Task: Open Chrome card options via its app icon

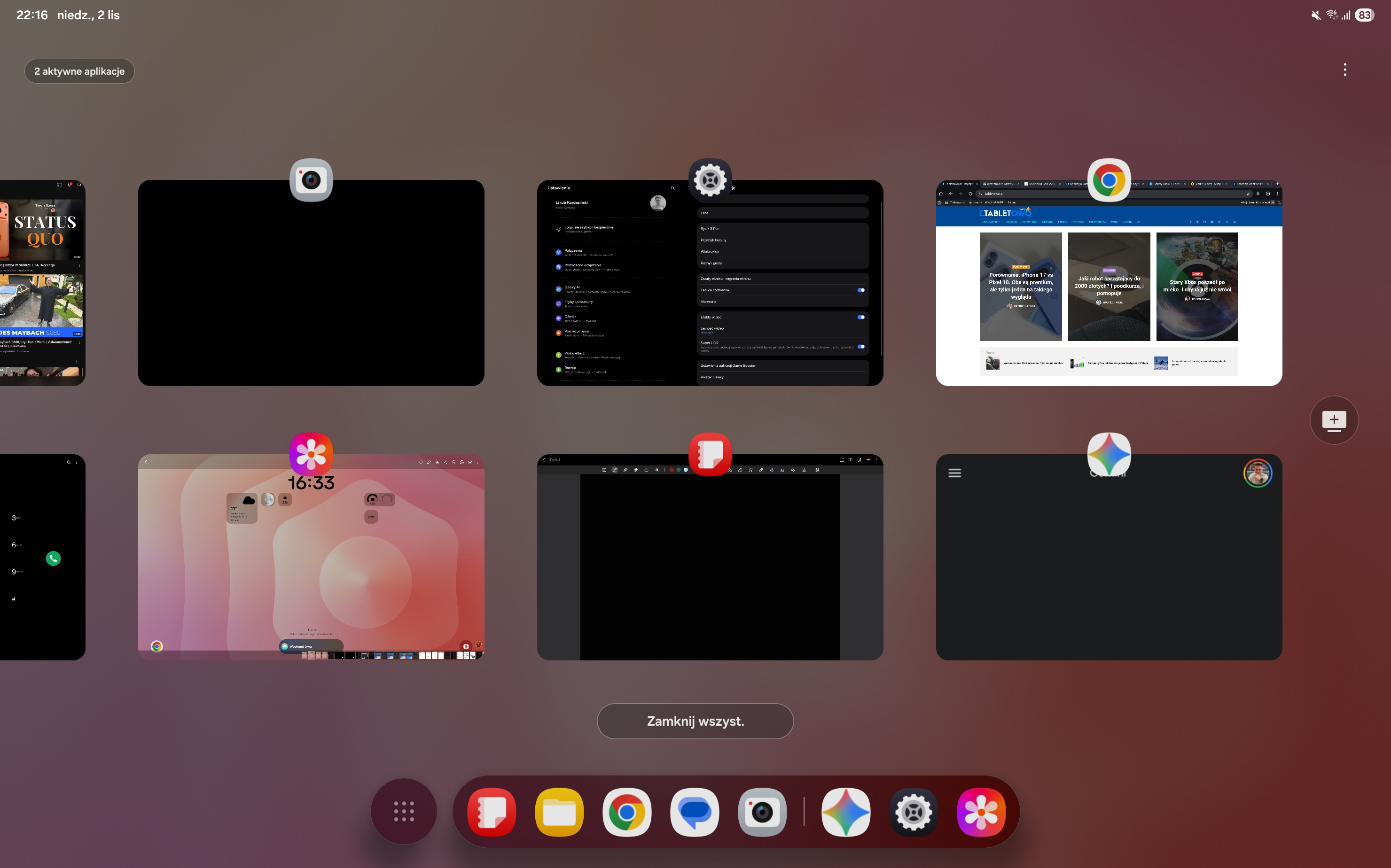Action: (1109, 180)
